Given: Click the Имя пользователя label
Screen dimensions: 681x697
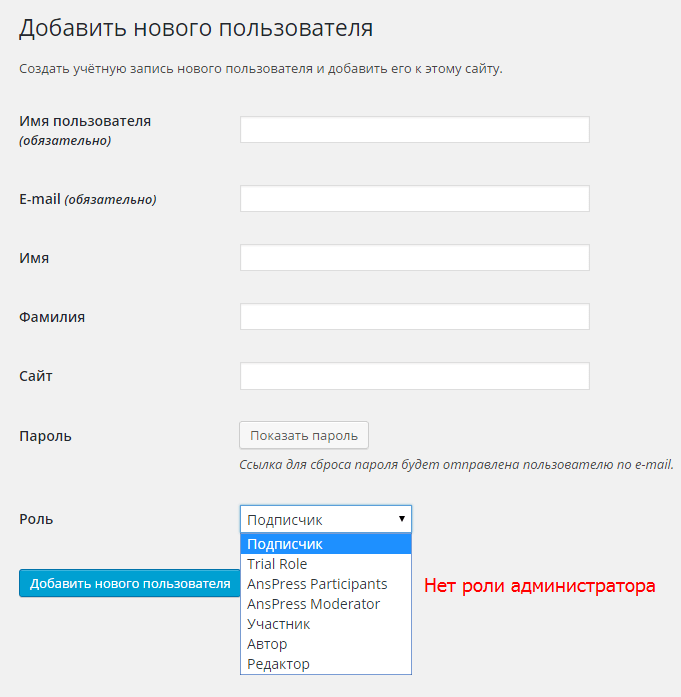Looking at the screenshot, I should [85, 121].
